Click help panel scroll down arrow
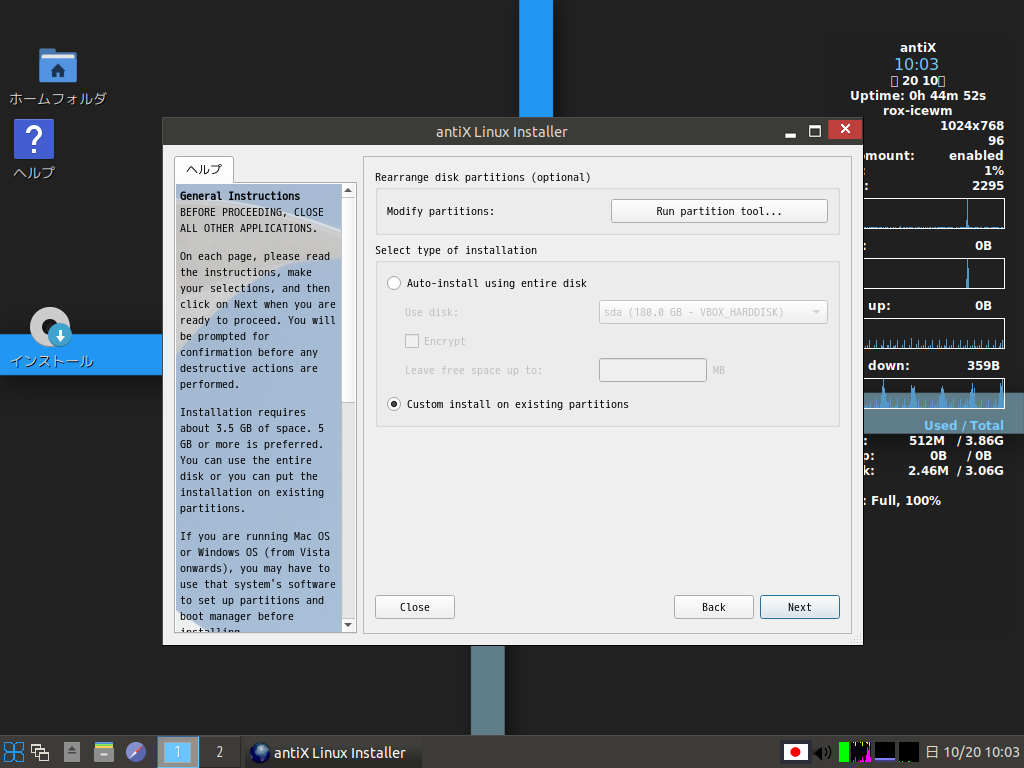This screenshot has height=768, width=1024. 348,625
